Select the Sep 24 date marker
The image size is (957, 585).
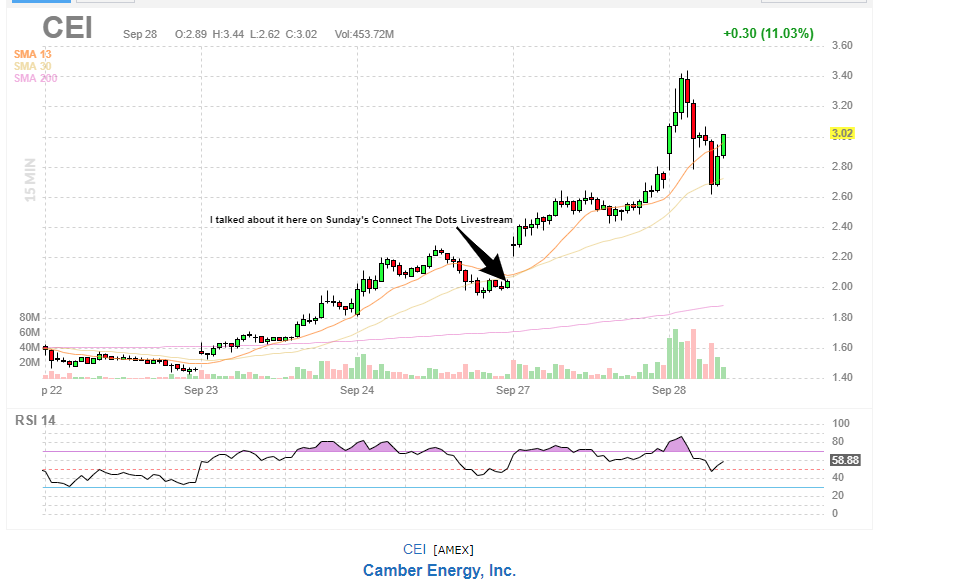pos(357,392)
